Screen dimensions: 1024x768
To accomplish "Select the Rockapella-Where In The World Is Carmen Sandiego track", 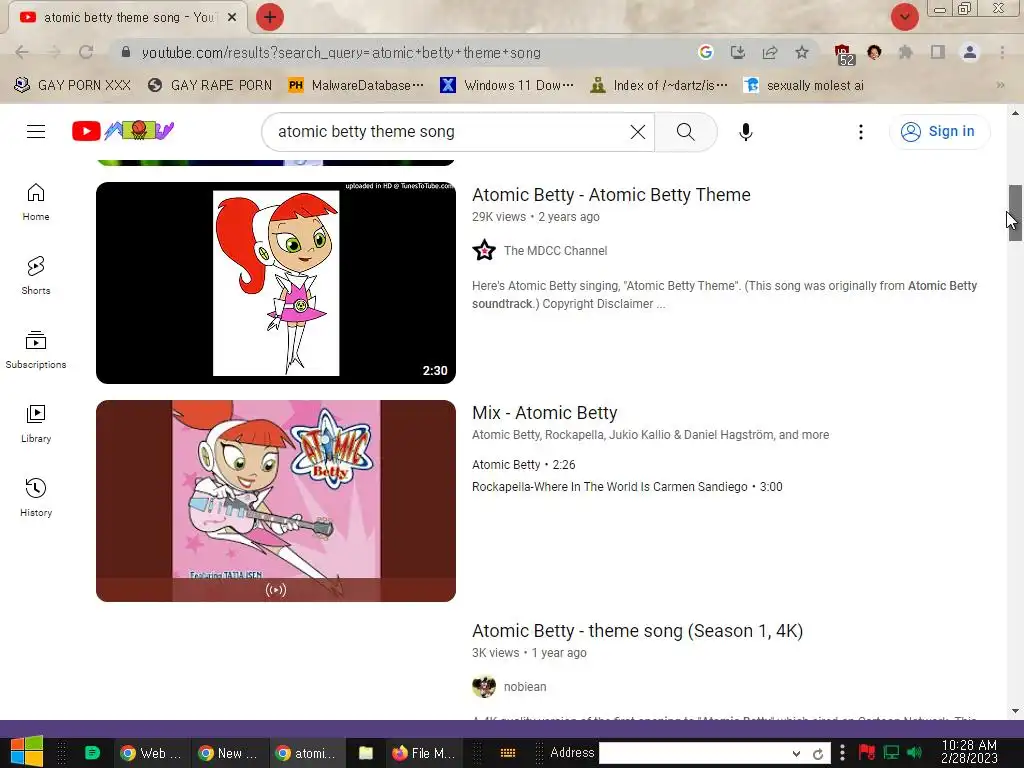I will click(x=627, y=487).
